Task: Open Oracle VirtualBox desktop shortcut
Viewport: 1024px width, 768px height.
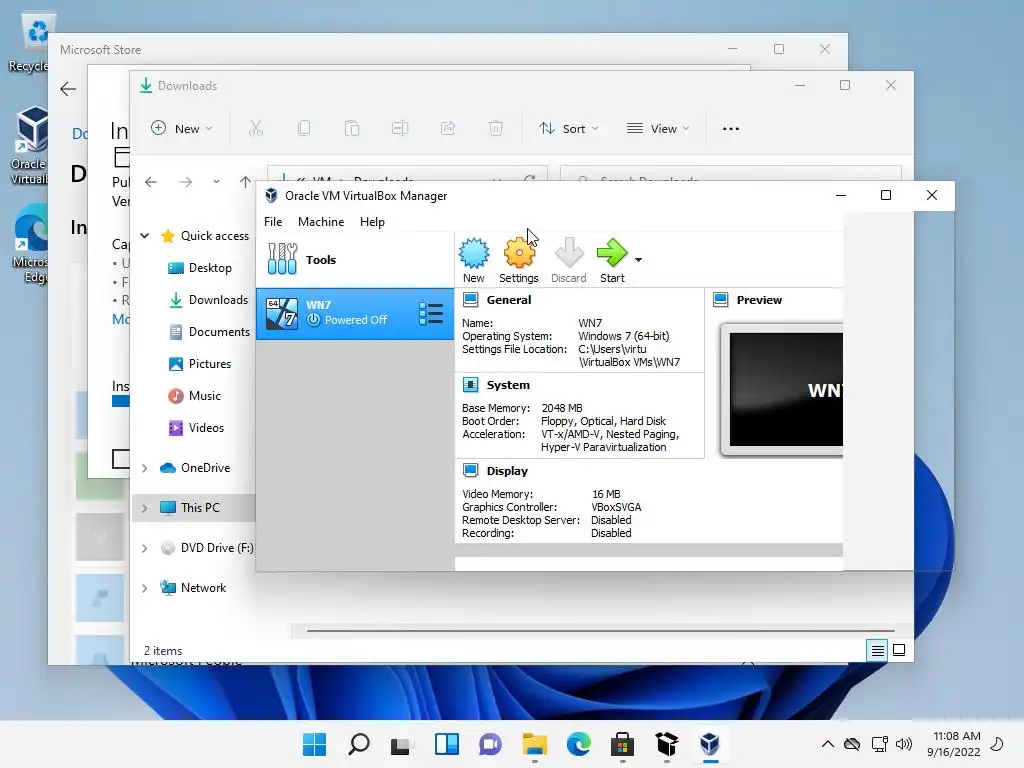Action: (28, 146)
